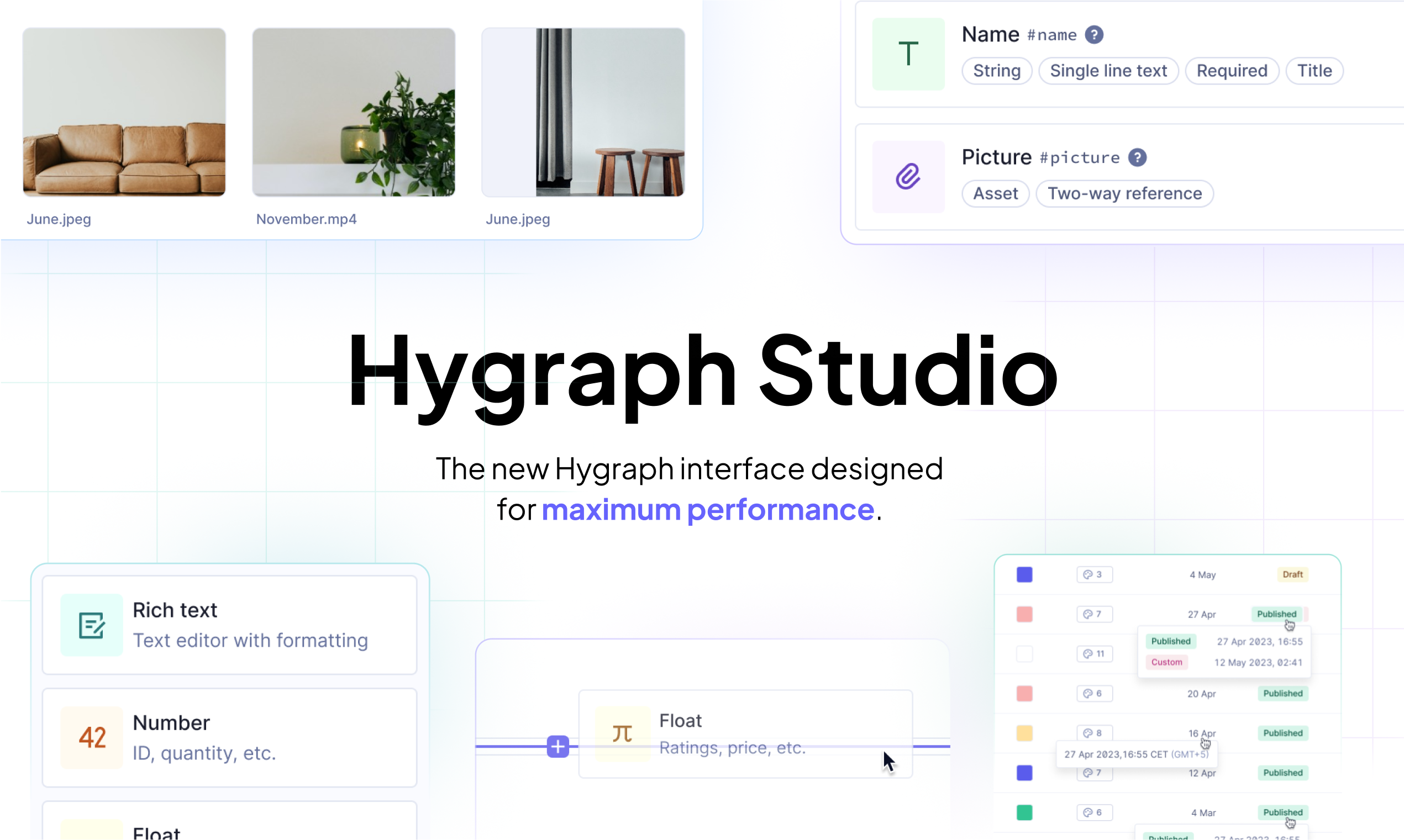
Task: Select the Asset type for Picture field
Action: pyautogui.click(x=995, y=193)
